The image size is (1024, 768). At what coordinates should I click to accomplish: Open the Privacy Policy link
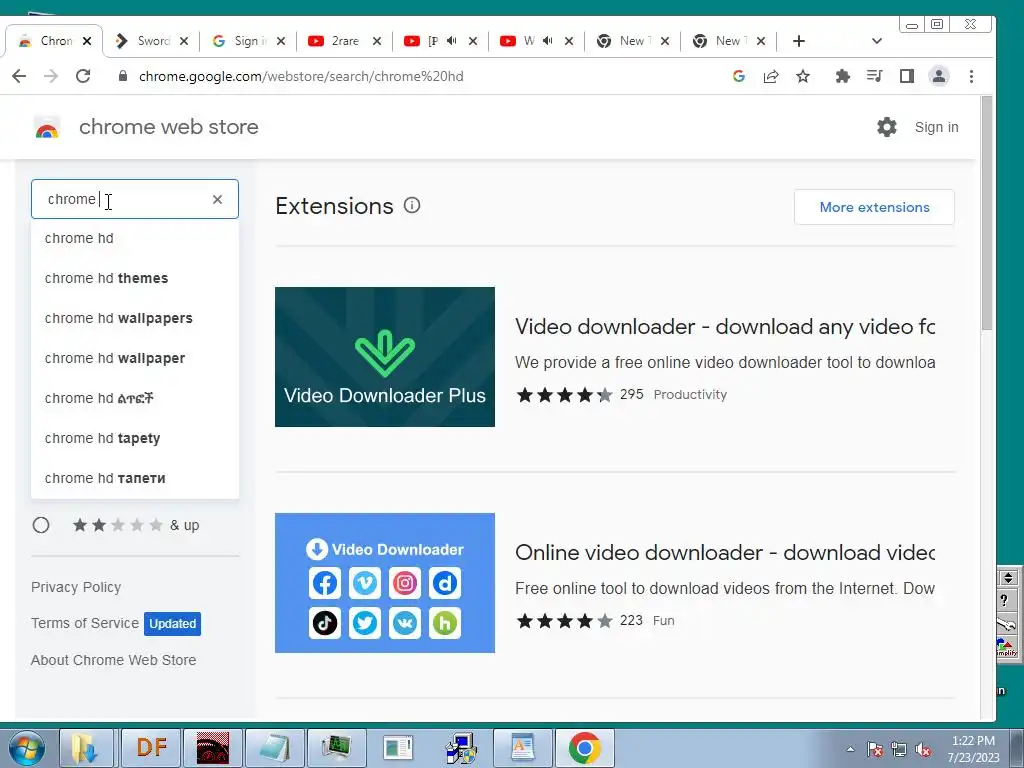tap(76, 587)
